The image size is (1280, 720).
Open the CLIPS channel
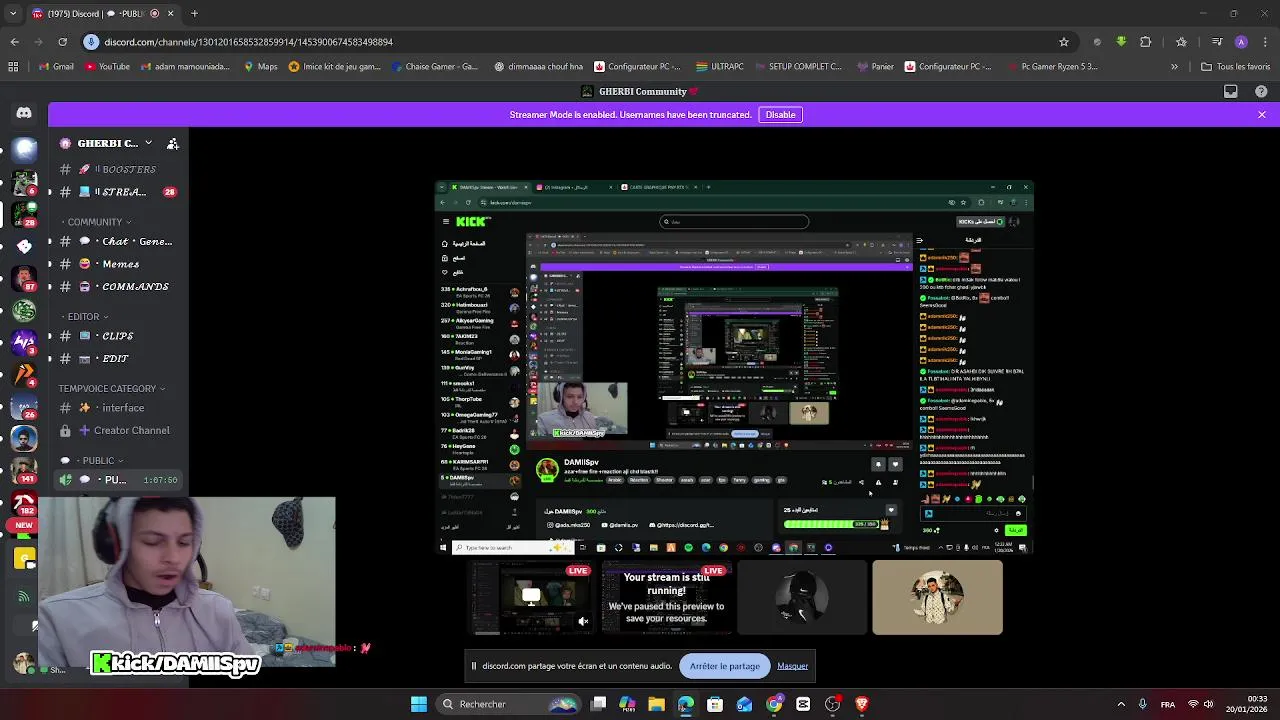(x=118, y=336)
